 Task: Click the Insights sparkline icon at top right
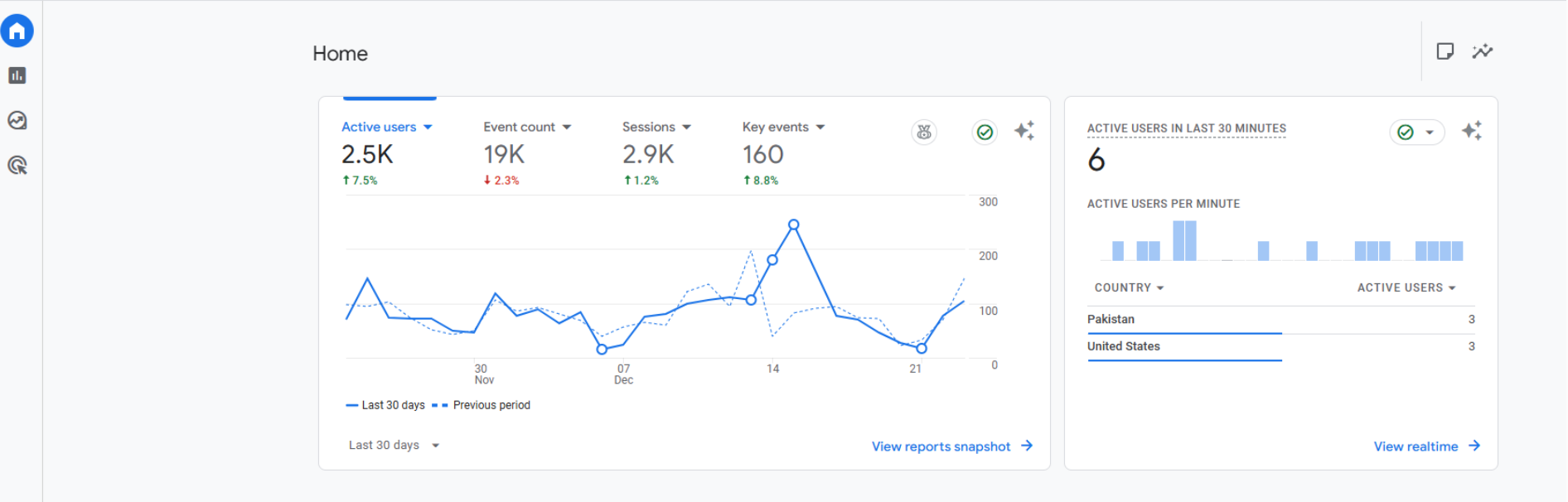pyautogui.click(x=1482, y=51)
